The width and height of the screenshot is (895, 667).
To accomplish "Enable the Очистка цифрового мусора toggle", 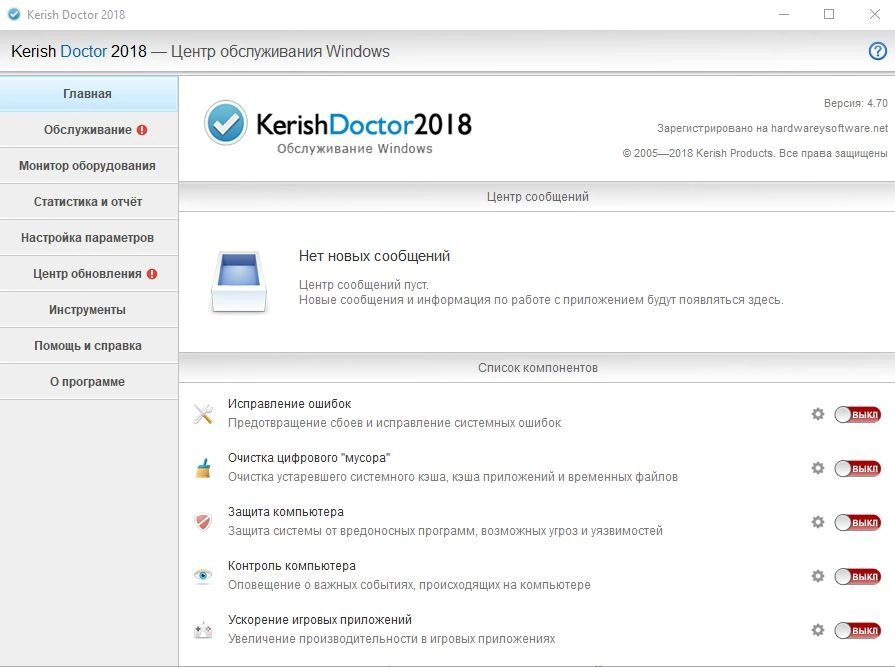I will coord(857,468).
